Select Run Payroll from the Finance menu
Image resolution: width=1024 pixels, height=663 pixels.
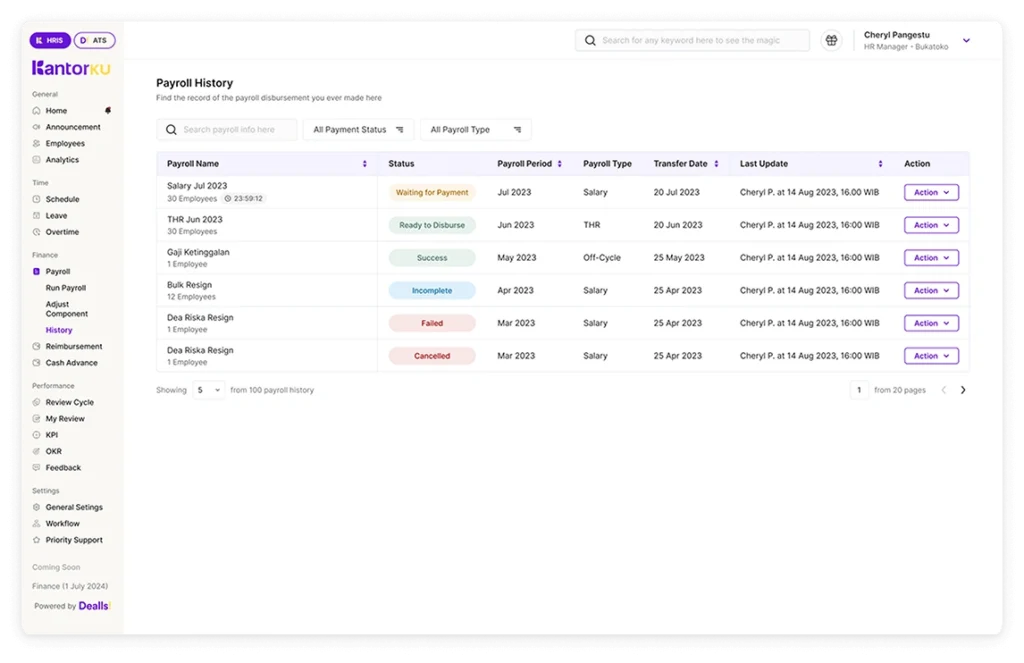pos(65,288)
